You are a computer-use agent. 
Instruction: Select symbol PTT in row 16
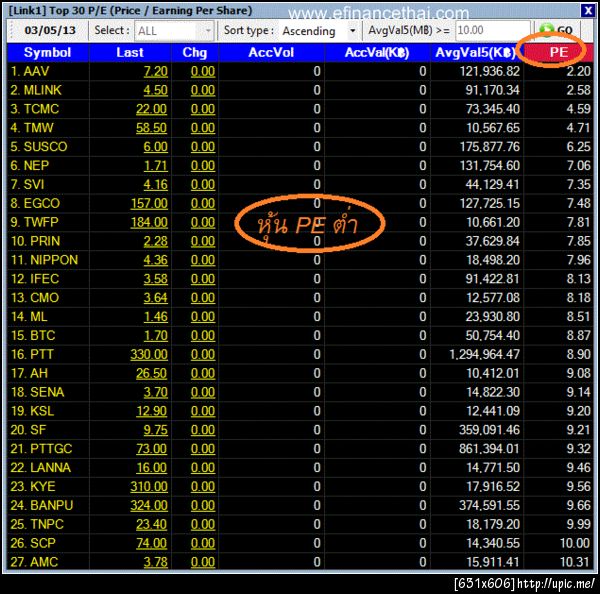(x=42, y=354)
